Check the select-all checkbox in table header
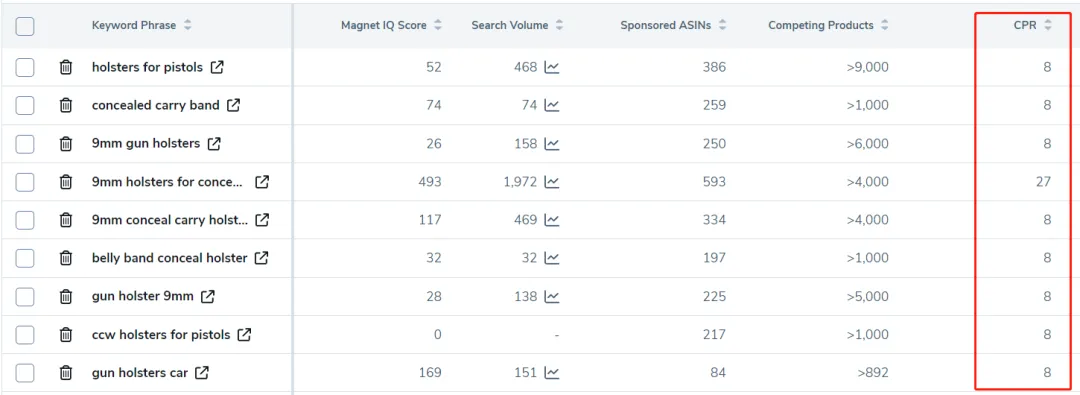This screenshot has width=1080, height=395. pyautogui.click(x=25, y=26)
